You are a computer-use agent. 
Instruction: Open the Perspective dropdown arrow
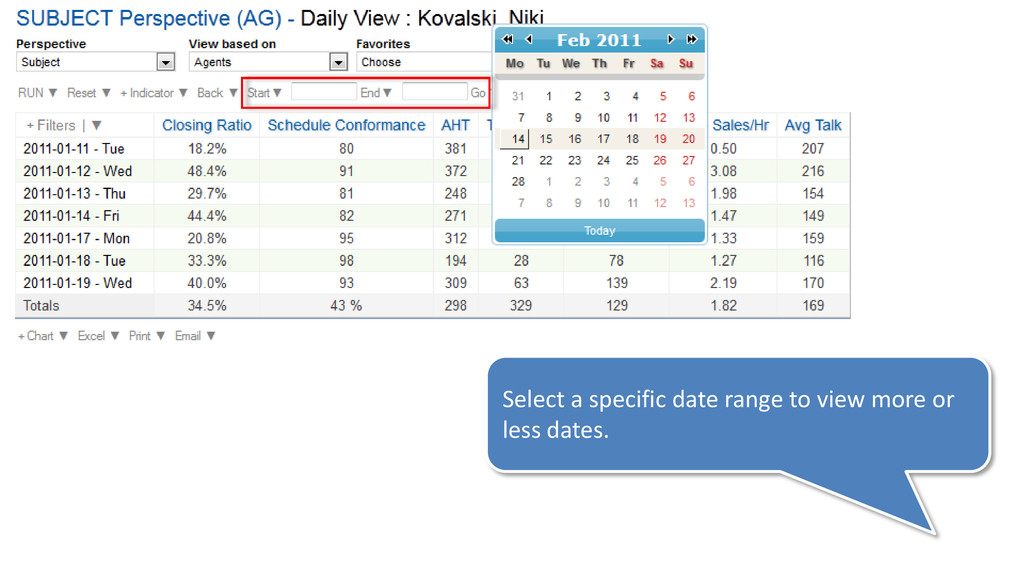[x=166, y=62]
